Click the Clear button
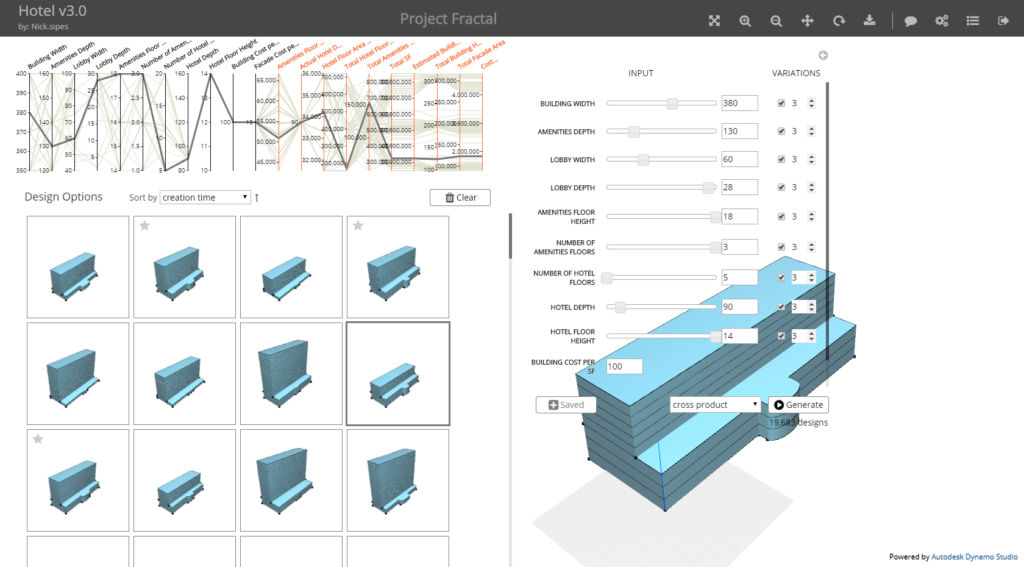The width and height of the screenshot is (1024, 567). click(x=460, y=197)
